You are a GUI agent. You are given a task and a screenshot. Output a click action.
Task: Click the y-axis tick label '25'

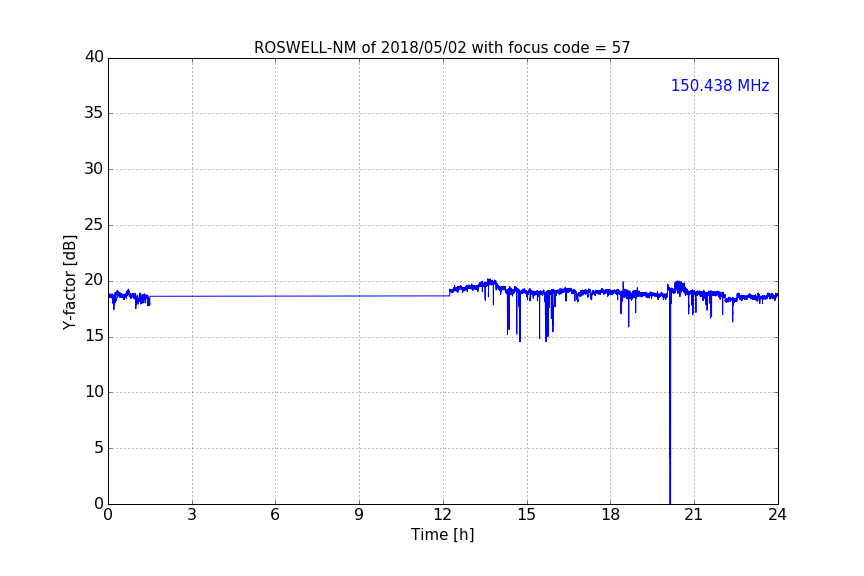point(94,224)
